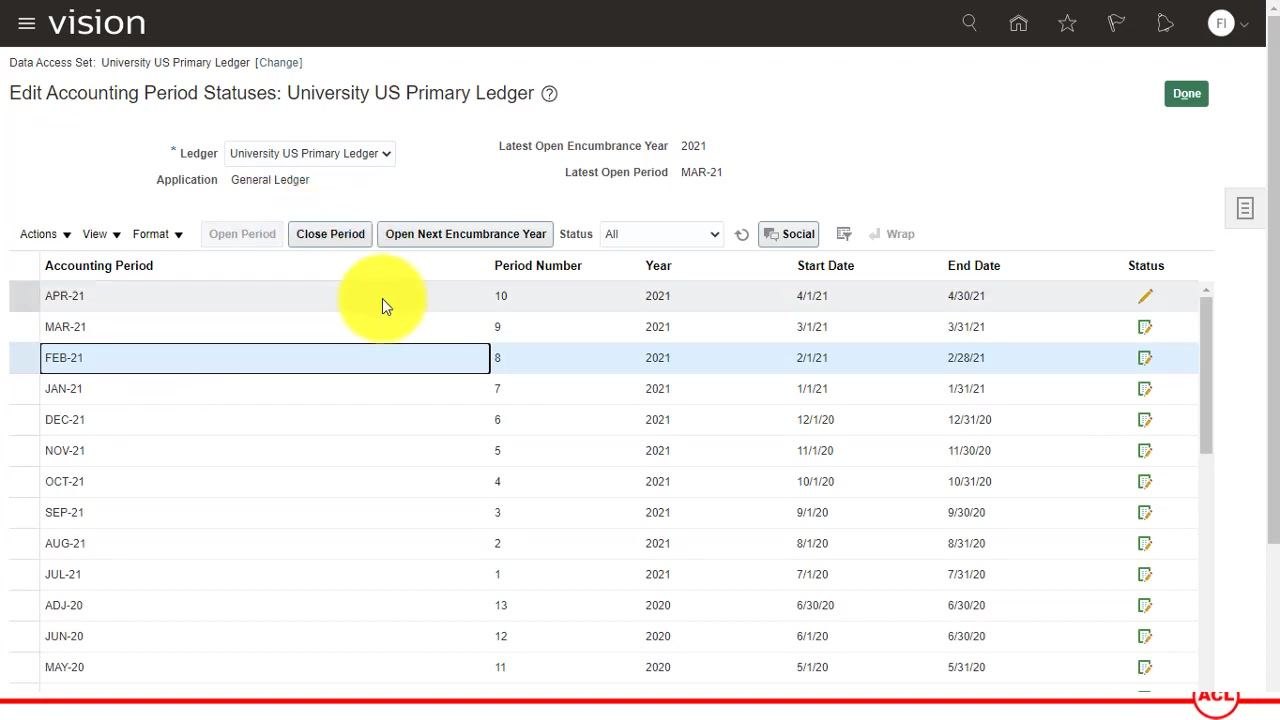
Task: Click the Social button
Action: [x=788, y=234]
